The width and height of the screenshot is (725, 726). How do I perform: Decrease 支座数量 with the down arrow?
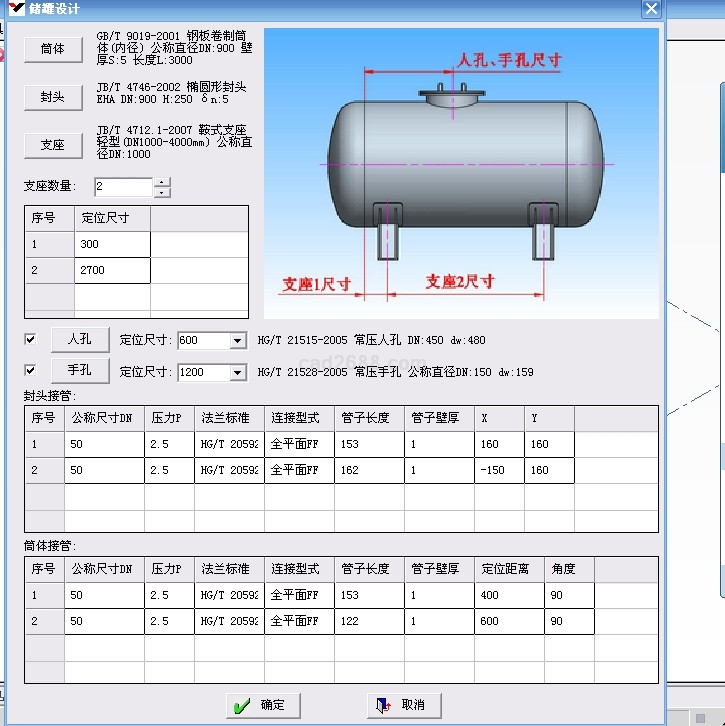pyautogui.click(x=162, y=192)
